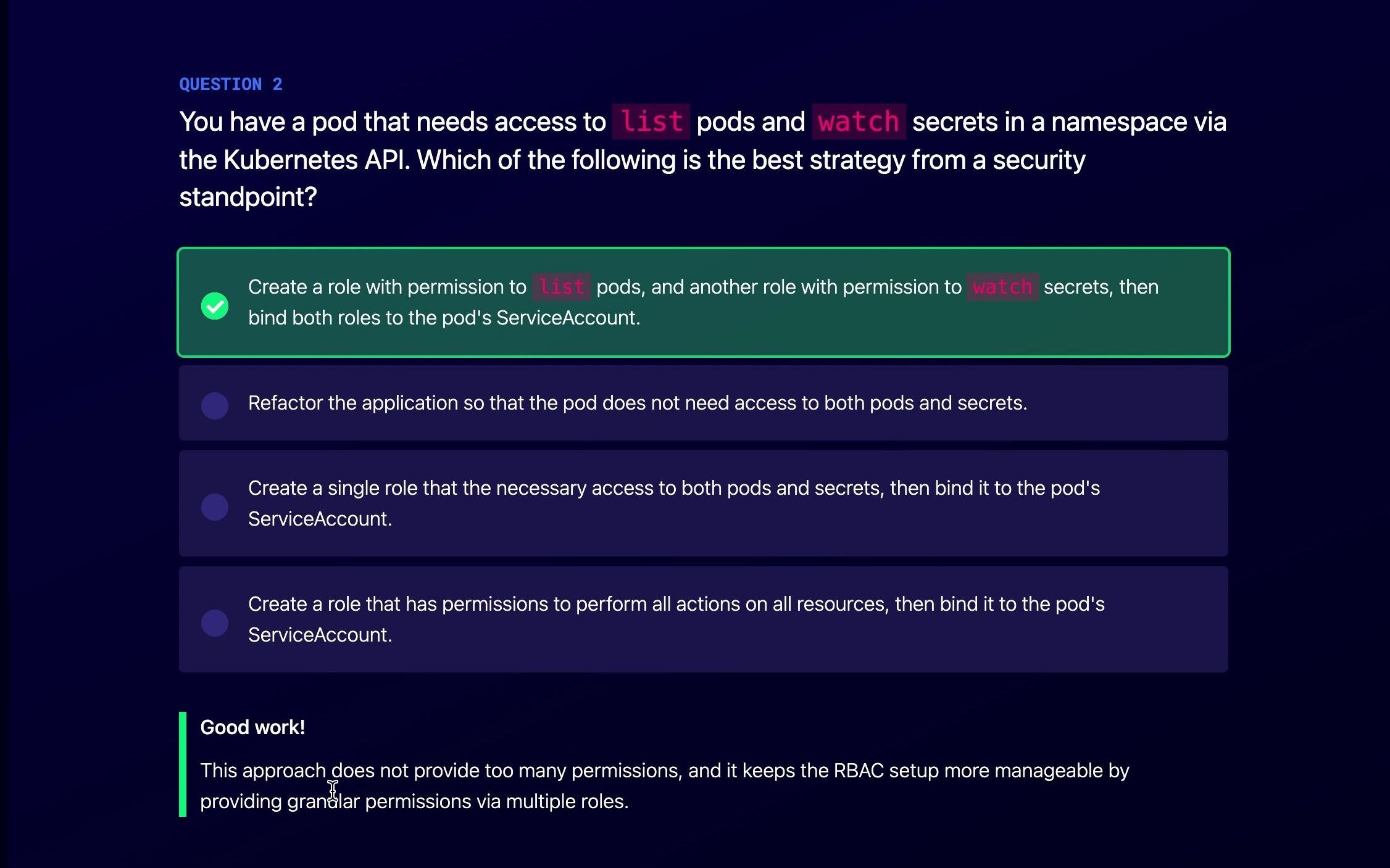
Task: Select the radio for 'Refactor the application' answer
Action: 215,406
